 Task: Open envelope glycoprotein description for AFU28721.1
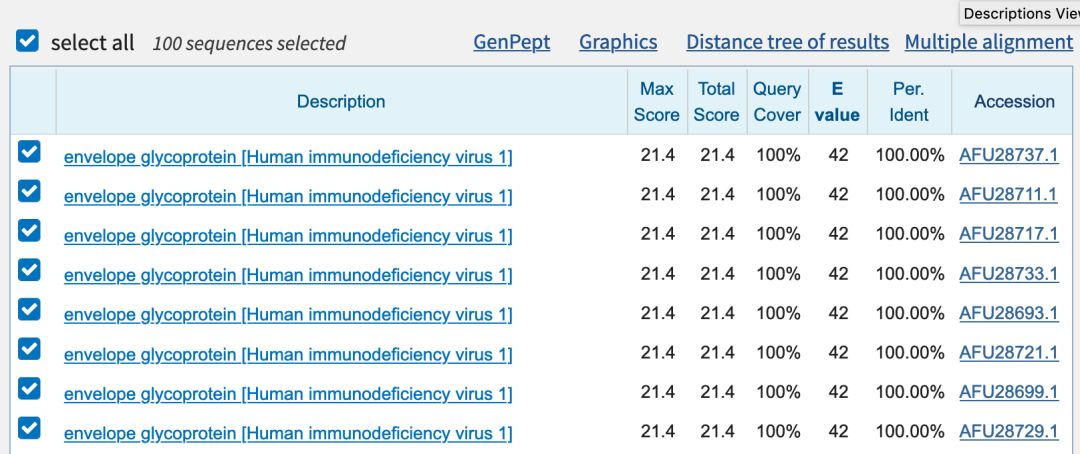(x=288, y=355)
